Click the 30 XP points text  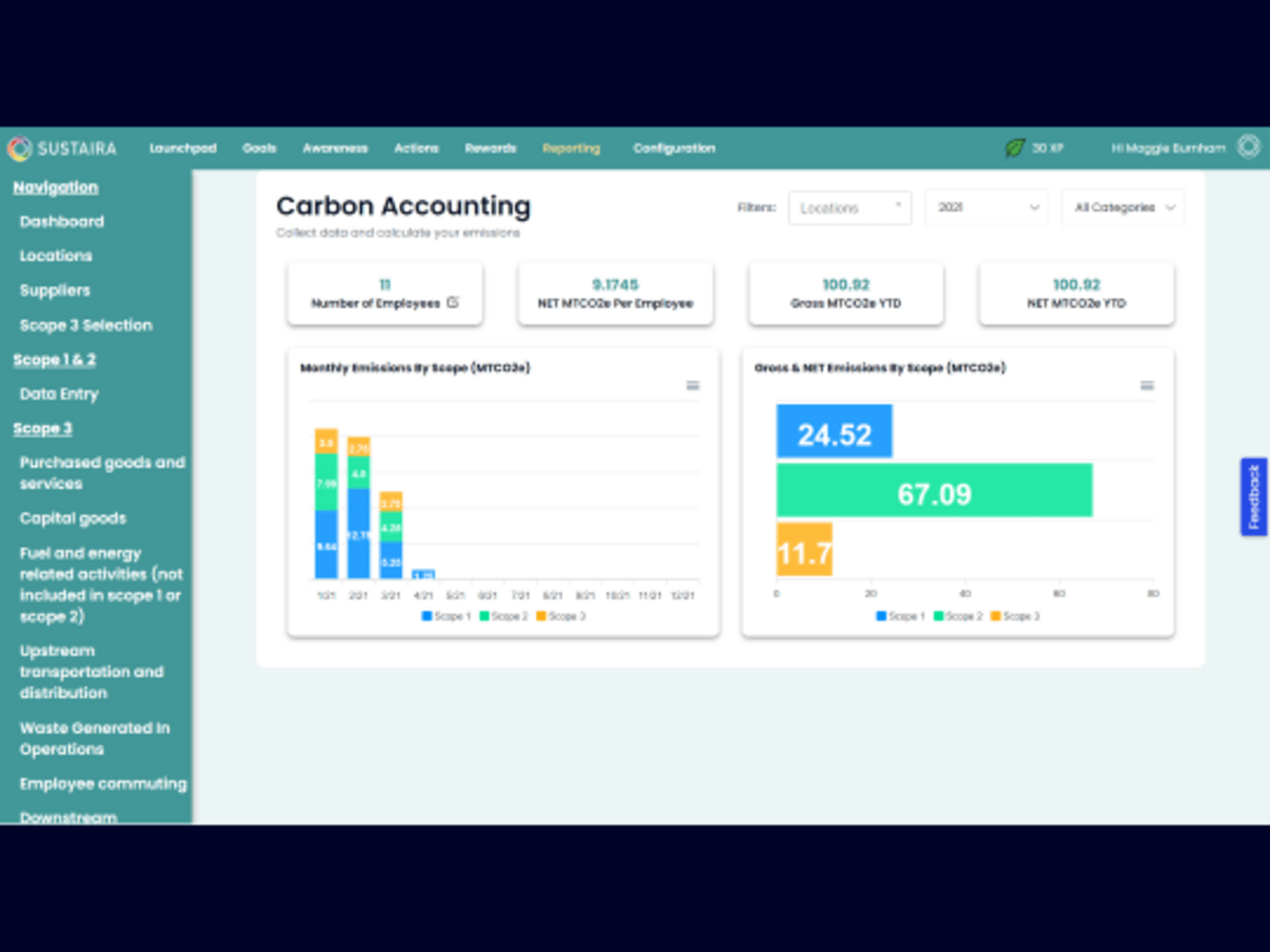pyautogui.click(x=1047, y=148)
